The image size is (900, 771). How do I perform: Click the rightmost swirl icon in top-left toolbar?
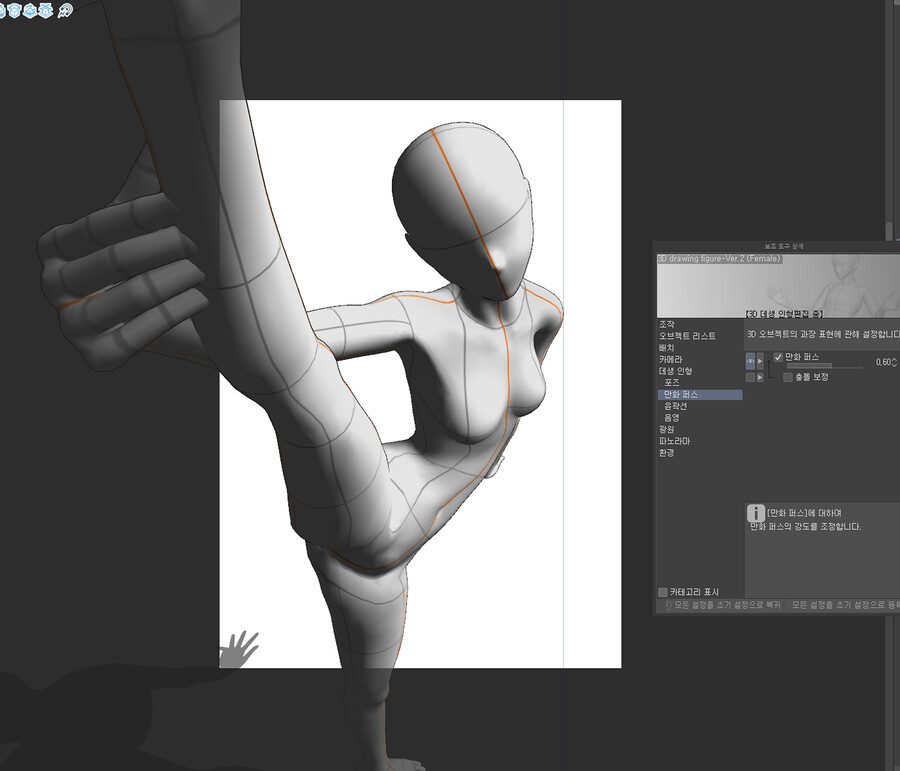coord(66,9)
